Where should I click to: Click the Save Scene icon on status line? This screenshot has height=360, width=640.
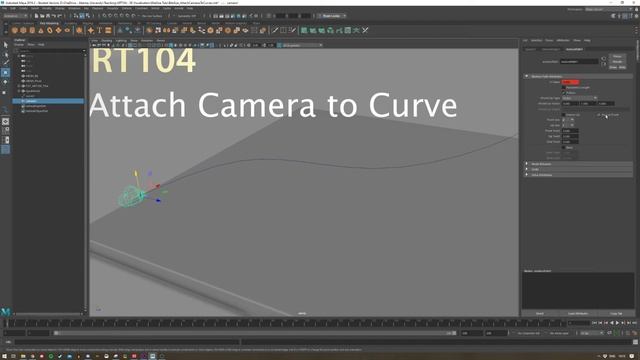pos(48,16)
